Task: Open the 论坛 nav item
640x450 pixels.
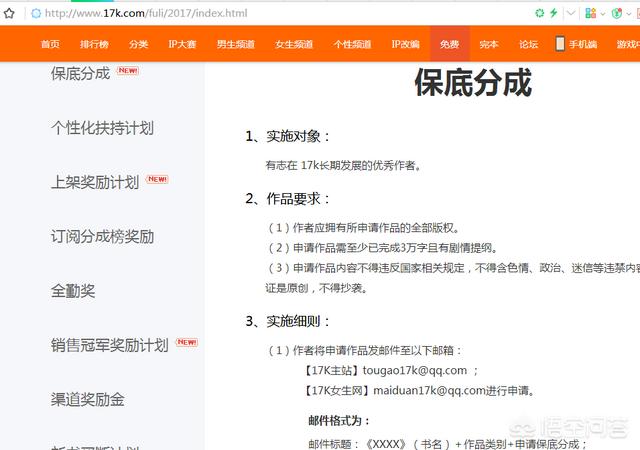Action: coord(528,44)
